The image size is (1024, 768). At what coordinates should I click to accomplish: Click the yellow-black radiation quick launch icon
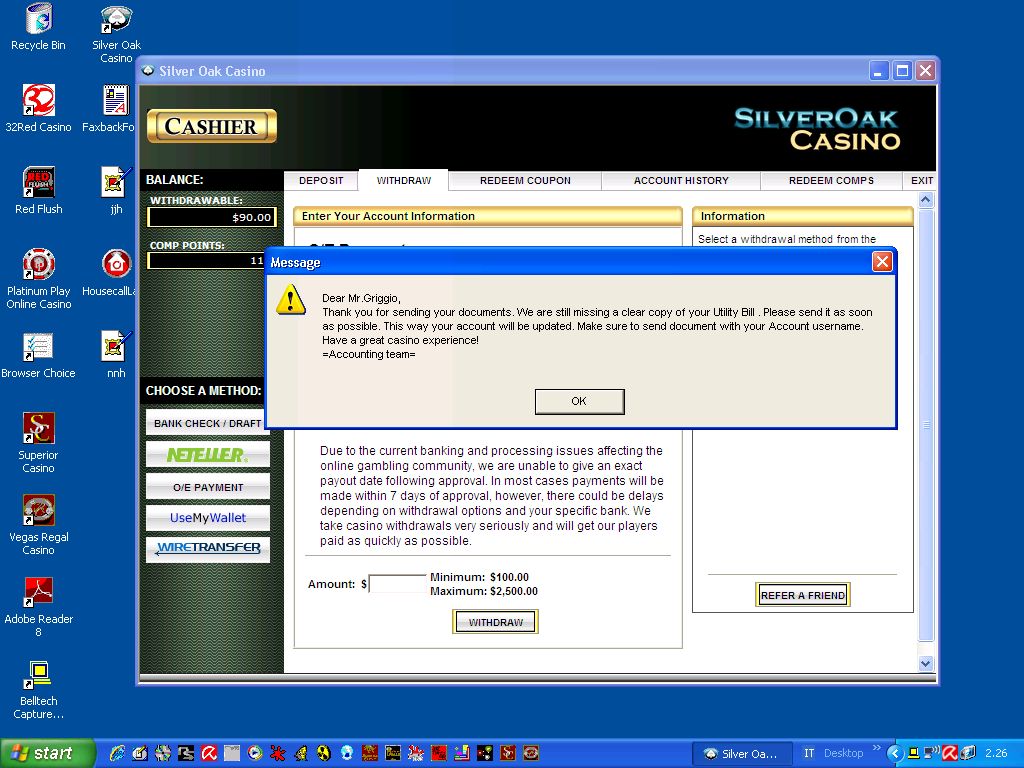click(x=324, y=753)
